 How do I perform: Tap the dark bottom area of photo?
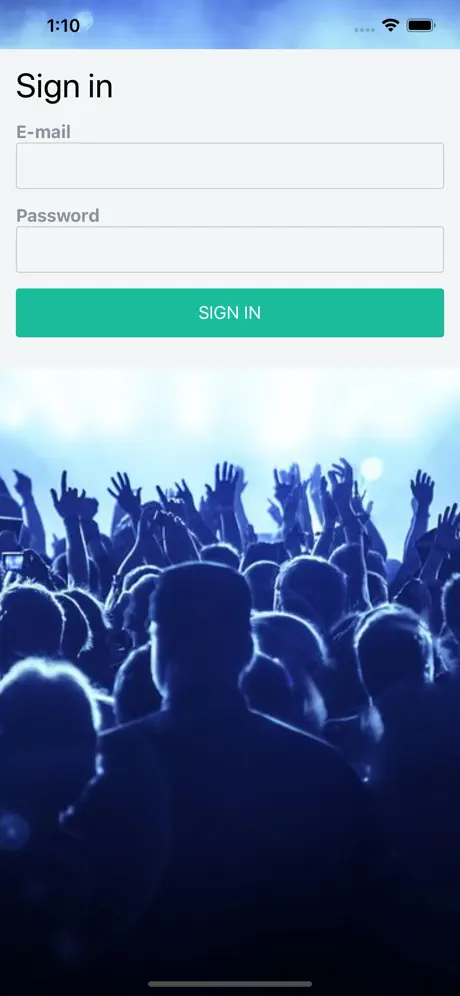coord(230,921)
